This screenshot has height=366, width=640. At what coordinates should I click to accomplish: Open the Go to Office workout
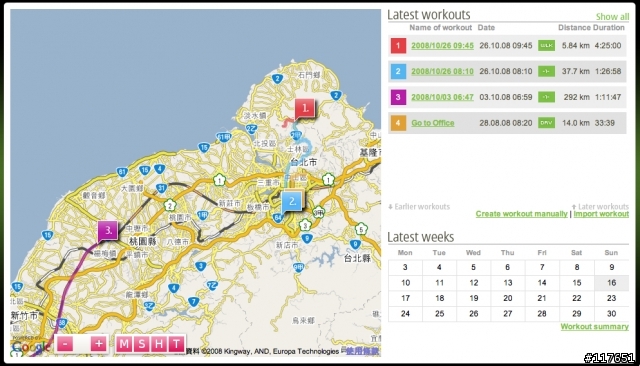[433, 123]
